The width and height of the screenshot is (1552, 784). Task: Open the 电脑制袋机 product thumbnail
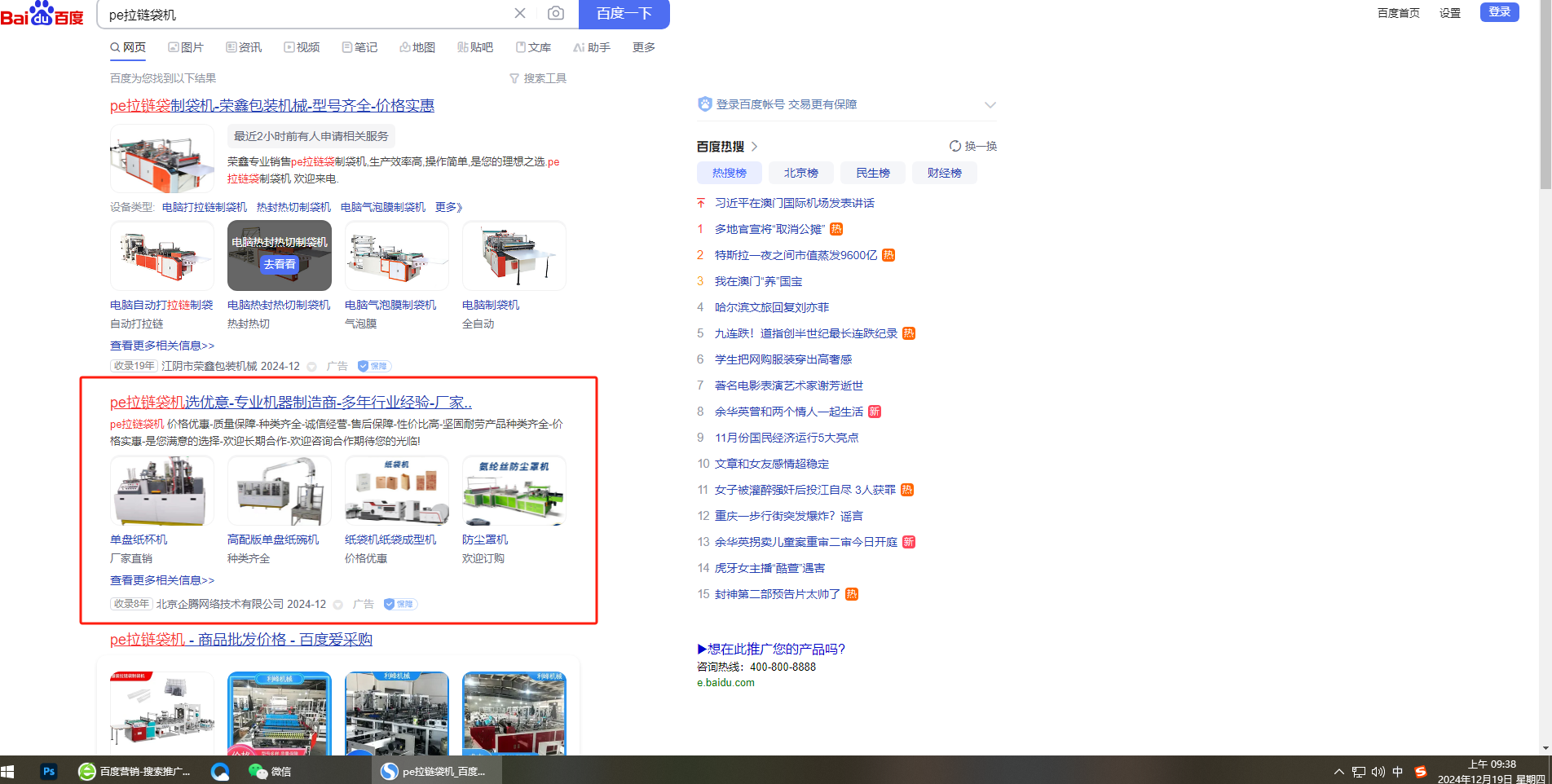click(514, 256)
